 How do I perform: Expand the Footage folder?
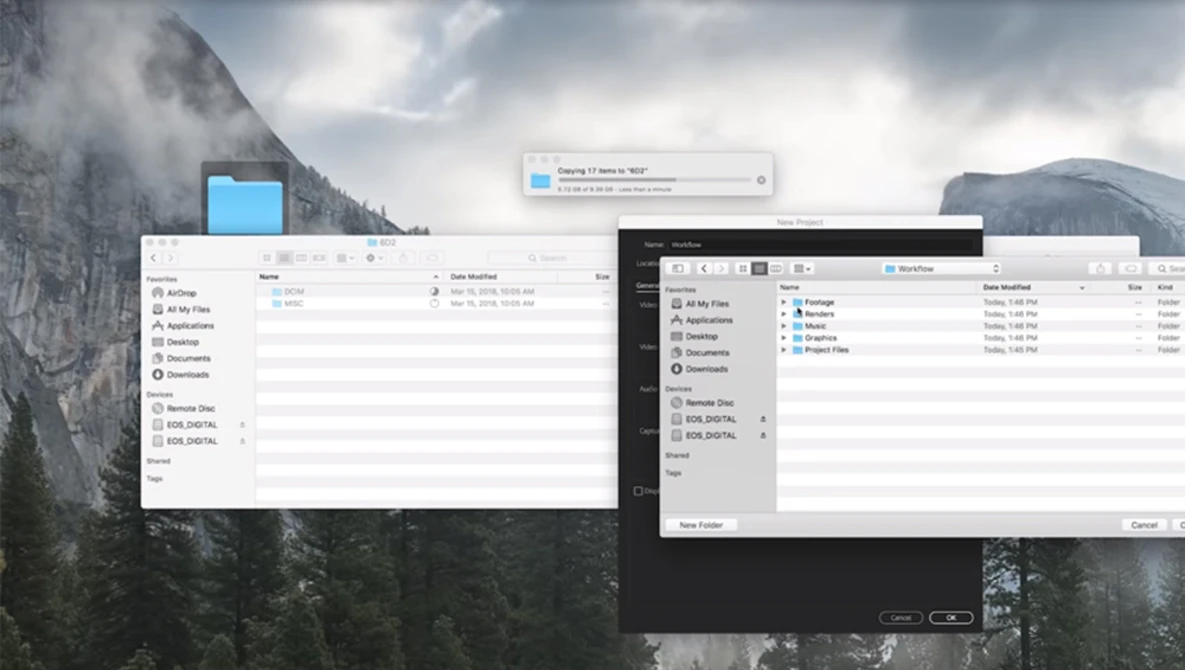pyautogui.click(x=784, y=302)
